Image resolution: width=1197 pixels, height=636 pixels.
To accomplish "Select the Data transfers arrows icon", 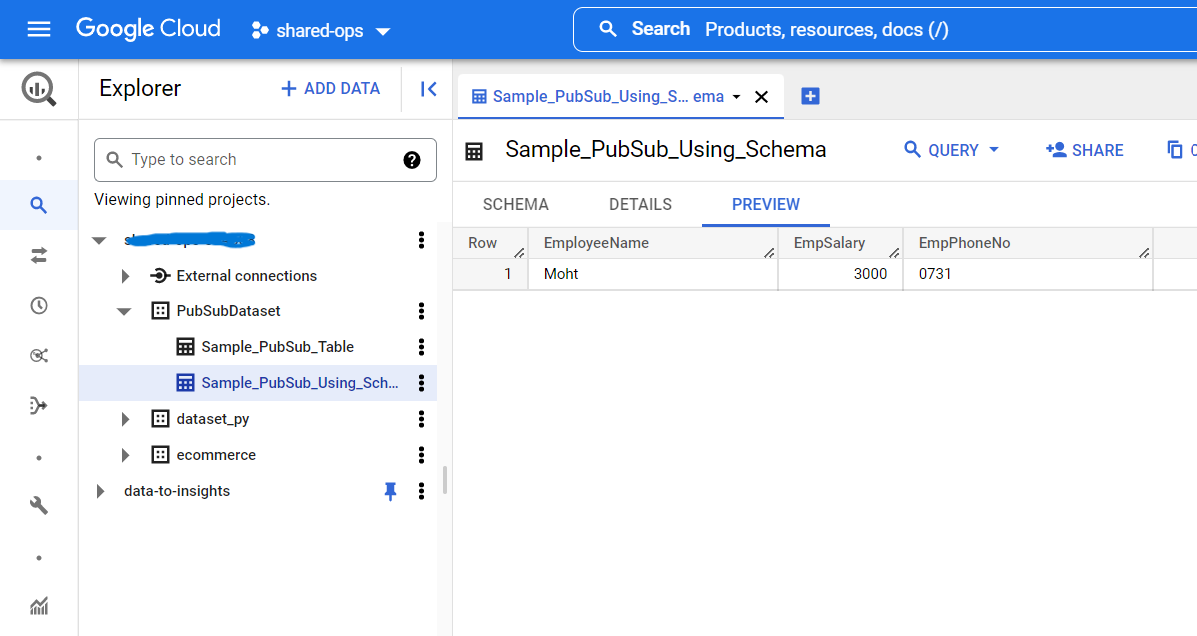I will 39,255.
